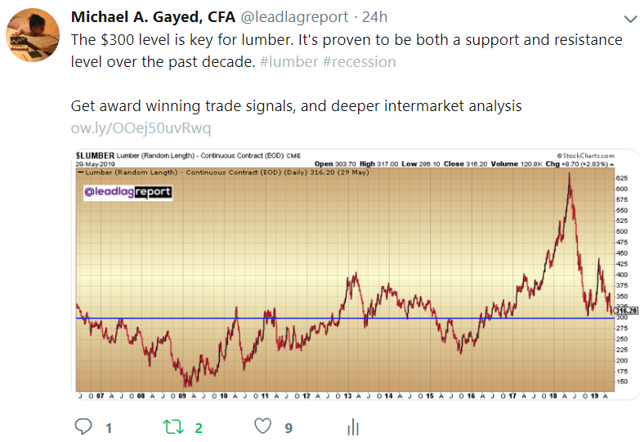The height and width of the screenshot is (442, 640).
Task: Open tweet analytics bar chart icon
Action: tap(353, 427)
